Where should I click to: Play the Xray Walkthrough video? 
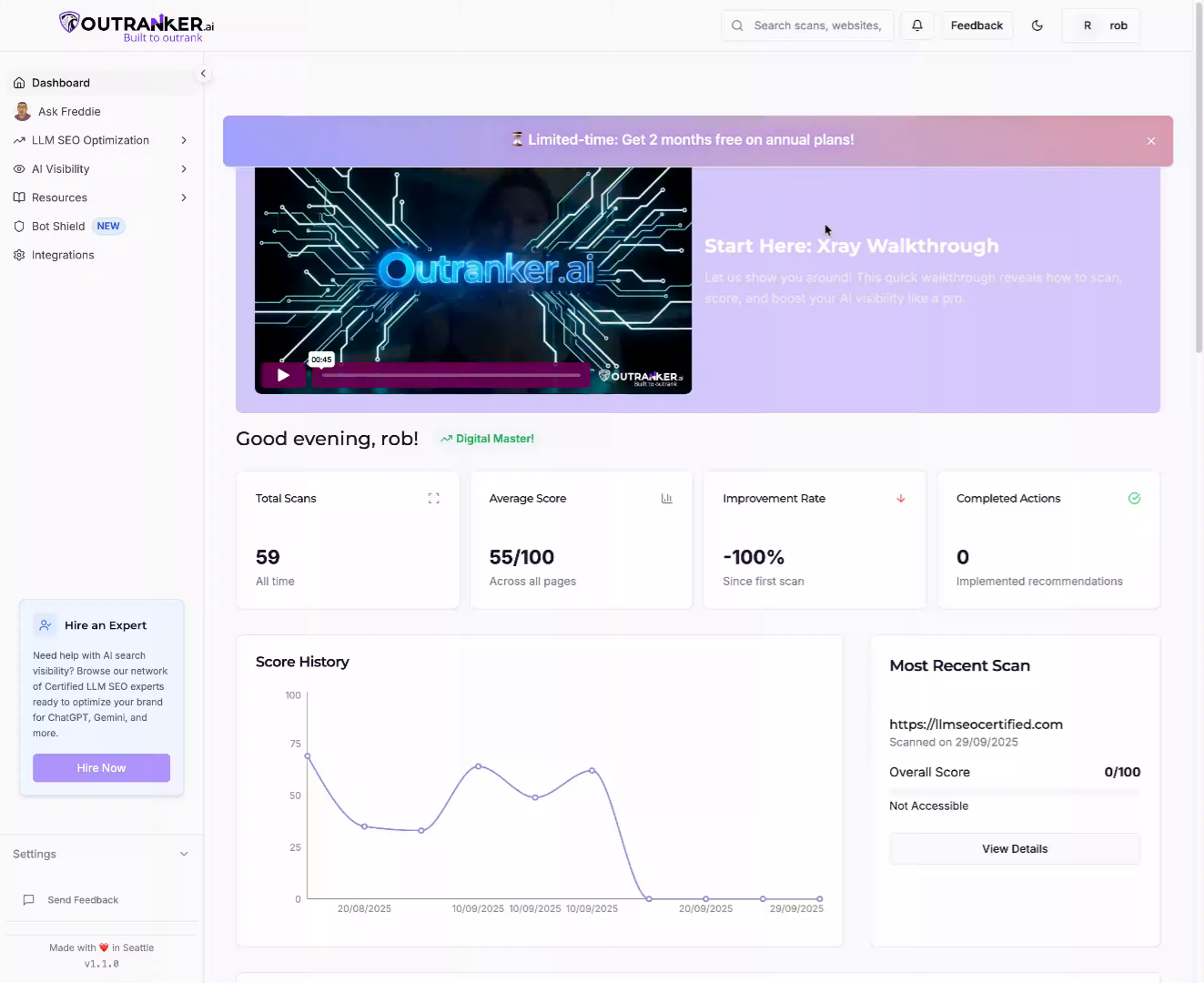click(x=283, y=375)
